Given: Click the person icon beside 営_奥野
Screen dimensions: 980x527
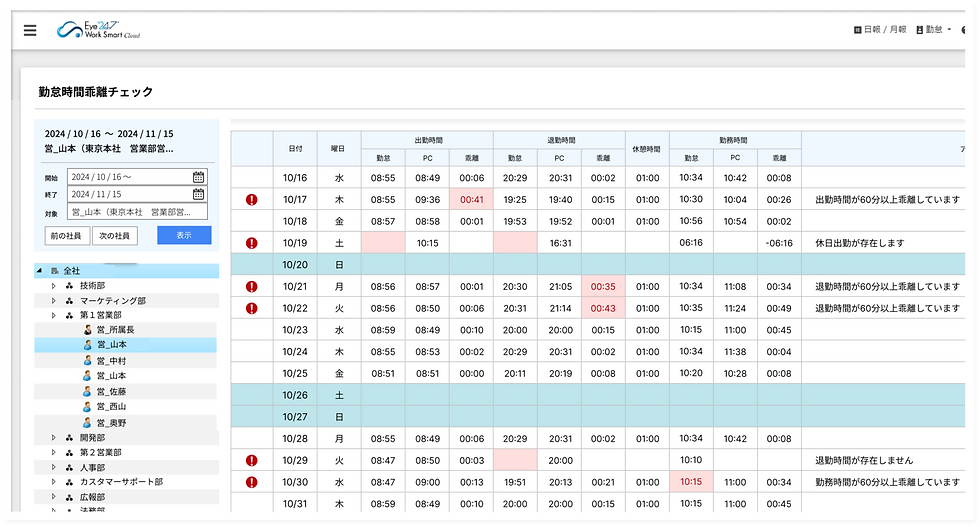Looking at the screenshot, I should pyautogui.click(x=88, y=423).
